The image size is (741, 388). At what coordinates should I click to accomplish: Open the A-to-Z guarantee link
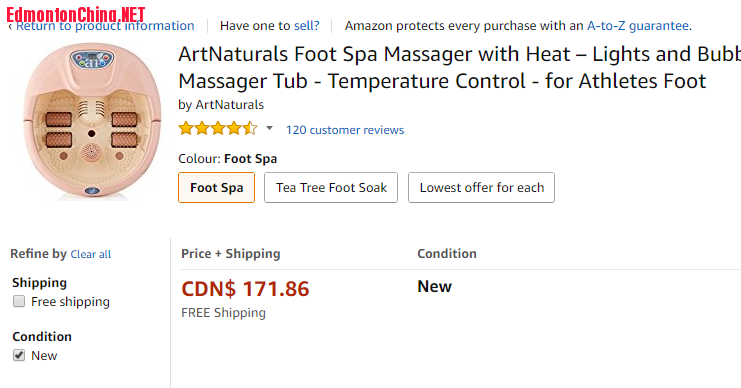click(x=638, y=26)
